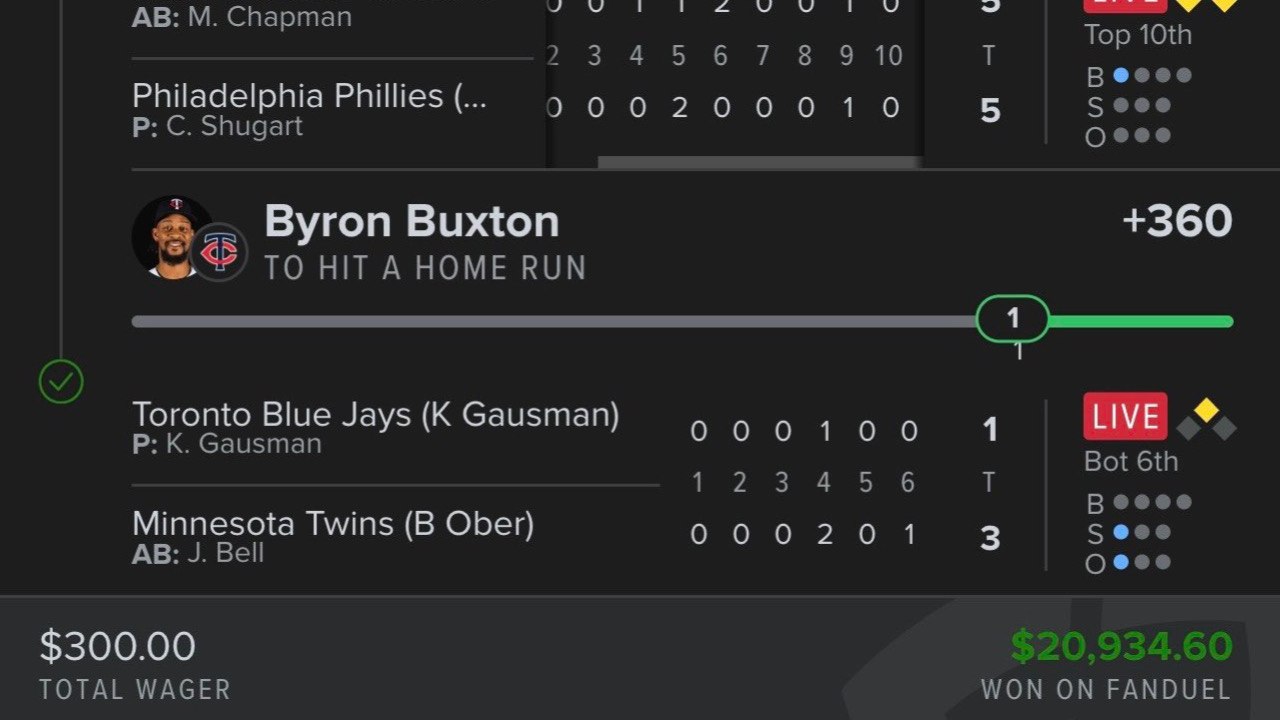Screen dimensions: 1280x720
Task: Tap the home run progress marker showing 1
Action: tap(1012, 319)
